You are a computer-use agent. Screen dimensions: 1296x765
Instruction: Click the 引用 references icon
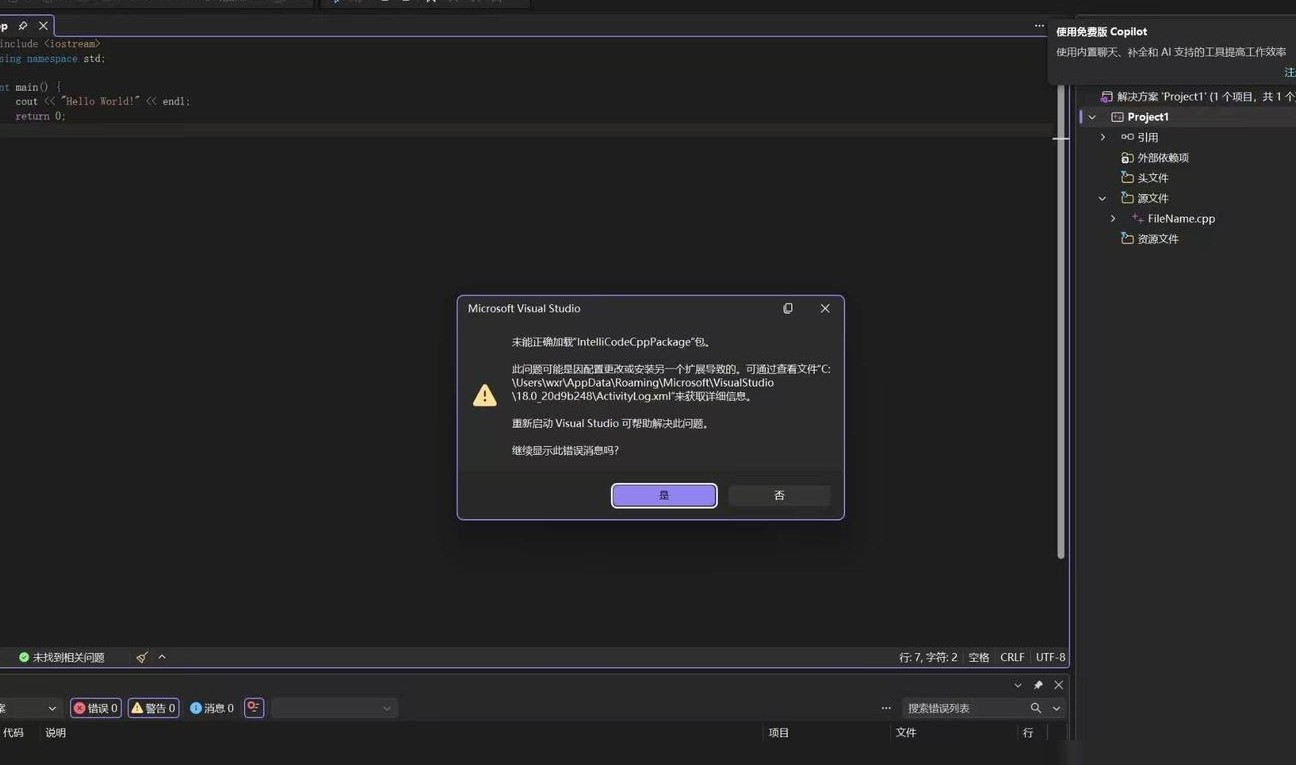[x=1127, y=137]
